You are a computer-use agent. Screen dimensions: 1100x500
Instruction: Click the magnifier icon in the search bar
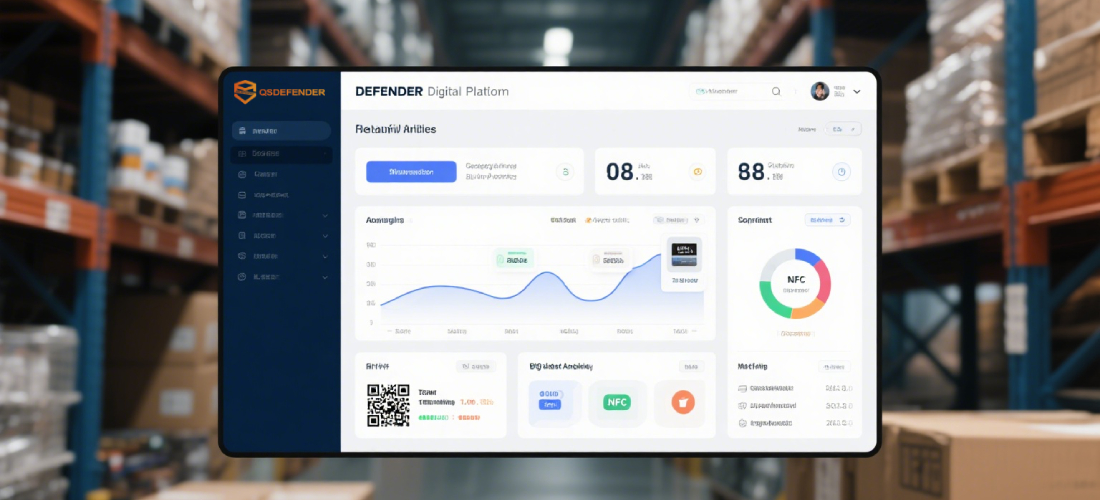point(776,91)
